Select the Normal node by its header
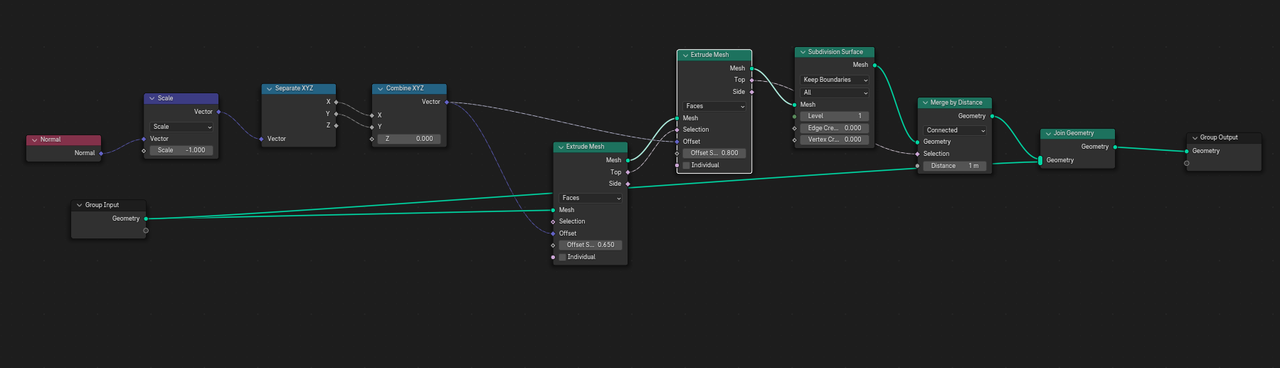The height and width of the screenshot is (368, 1280). pyautogui.click(x=63, y=140)
